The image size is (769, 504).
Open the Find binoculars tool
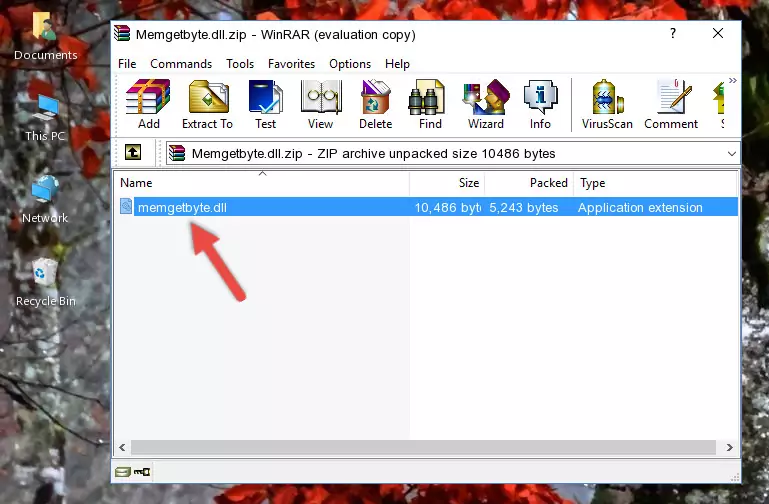430,104
